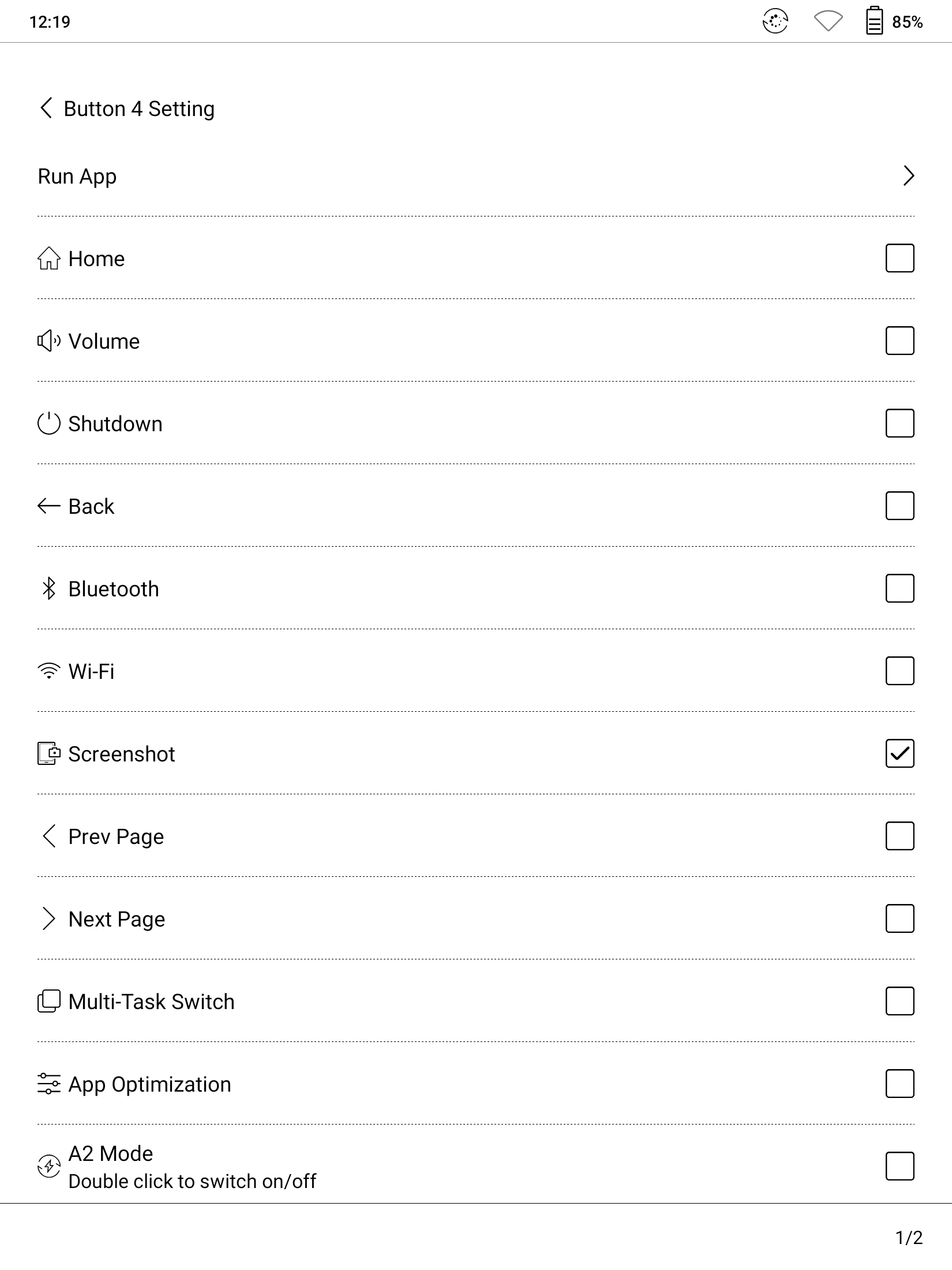
Task: Tap the Button 4 Setting title
Action: point(139,109)
